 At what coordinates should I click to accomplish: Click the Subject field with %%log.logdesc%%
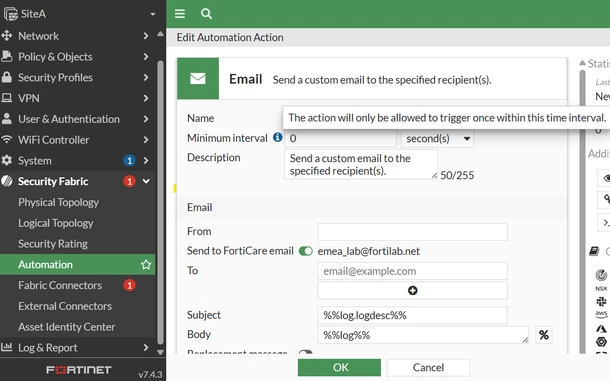tap(412, 315)
